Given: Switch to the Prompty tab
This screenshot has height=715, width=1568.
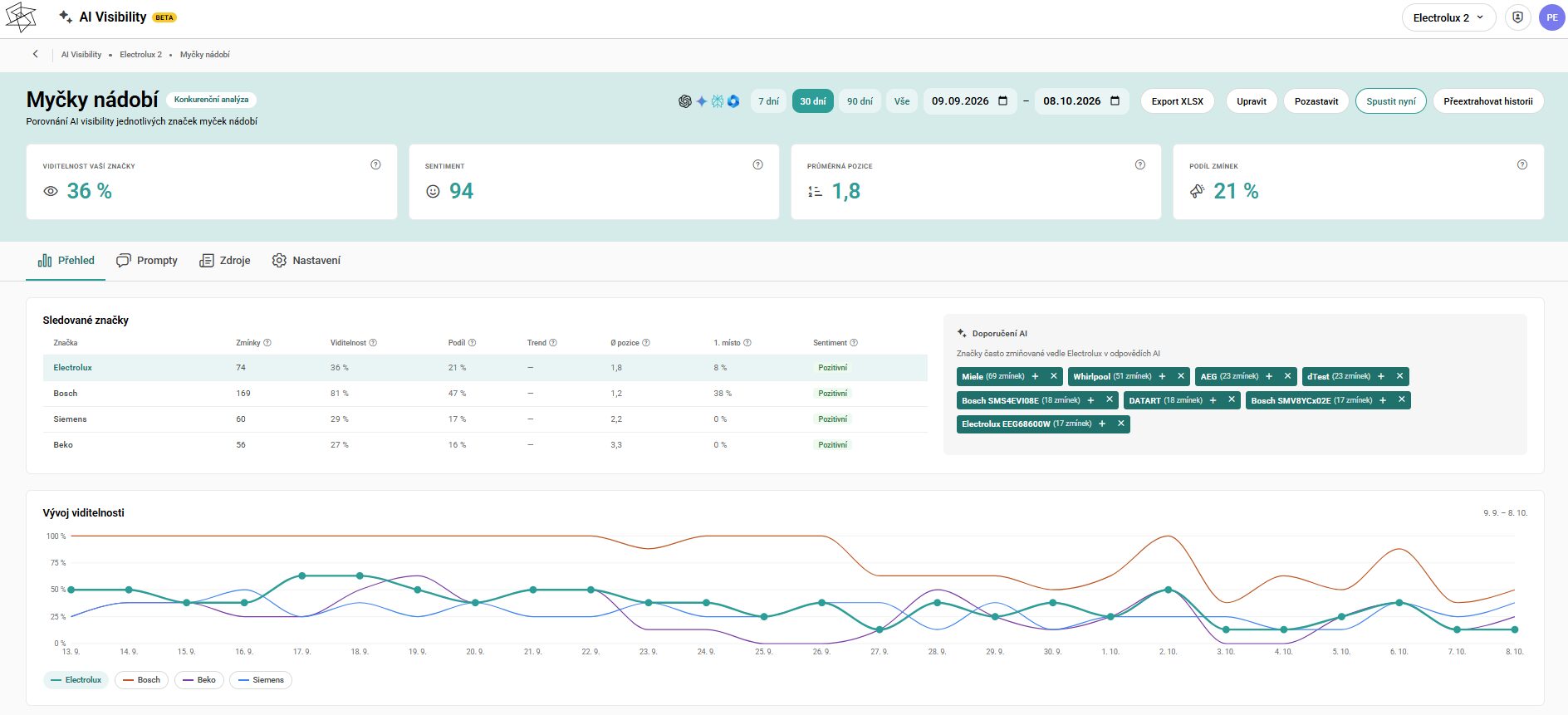Looking at the screenshot, I should point(147,261).
